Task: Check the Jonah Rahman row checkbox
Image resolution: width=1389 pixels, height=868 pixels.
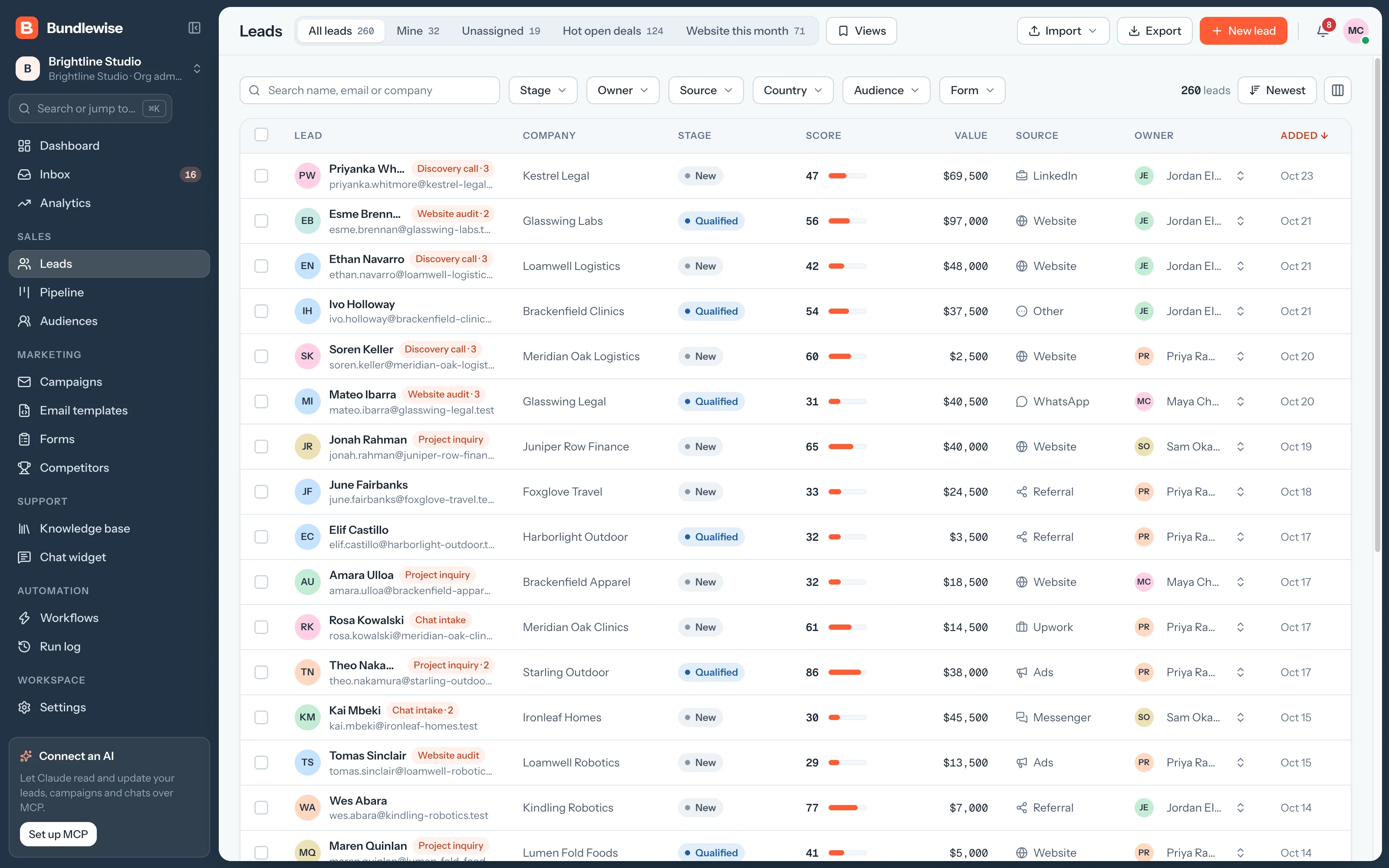Action: coord(261,447)
